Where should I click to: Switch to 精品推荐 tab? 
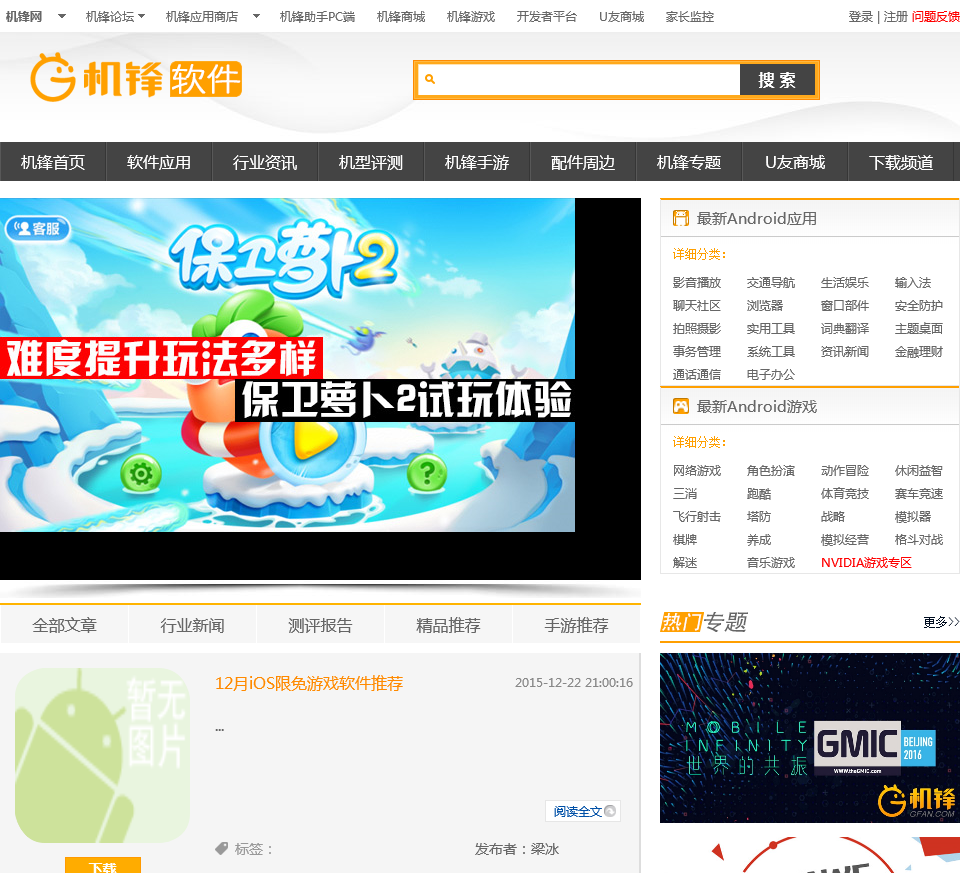coord(448,624)
